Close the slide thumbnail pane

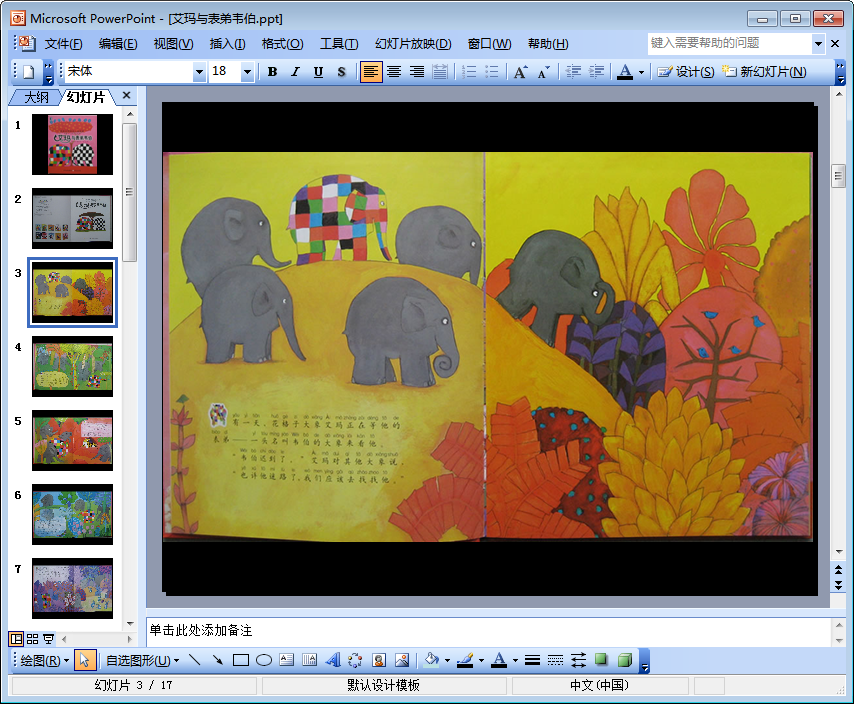(x=127, y=96)
